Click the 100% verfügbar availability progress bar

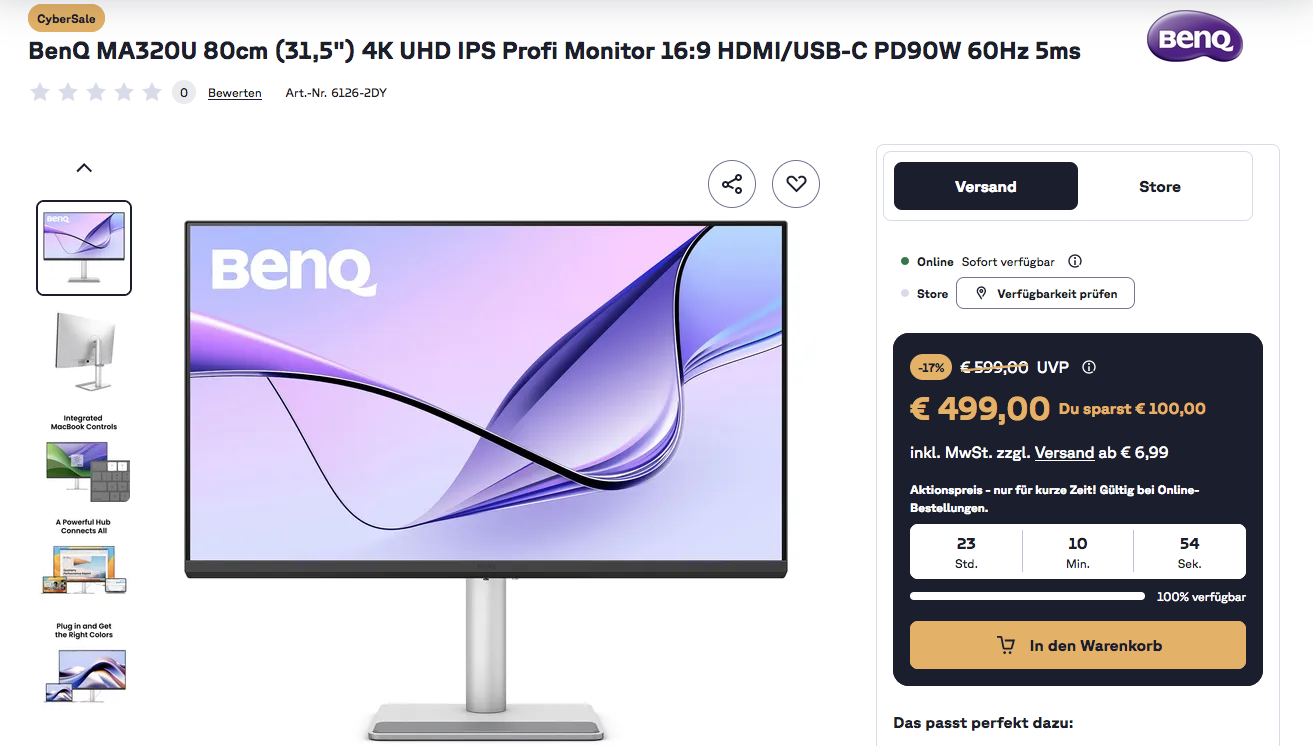[x=1027, y=596]
